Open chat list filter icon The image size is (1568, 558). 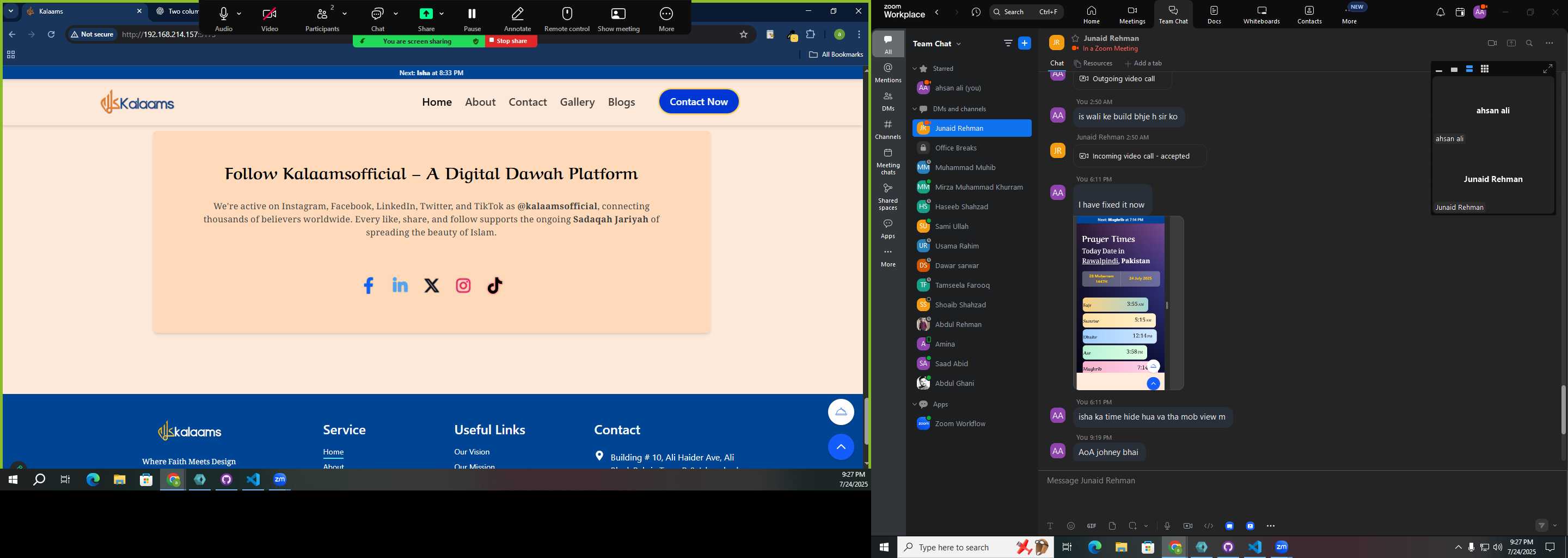[x=1008, y=43]
